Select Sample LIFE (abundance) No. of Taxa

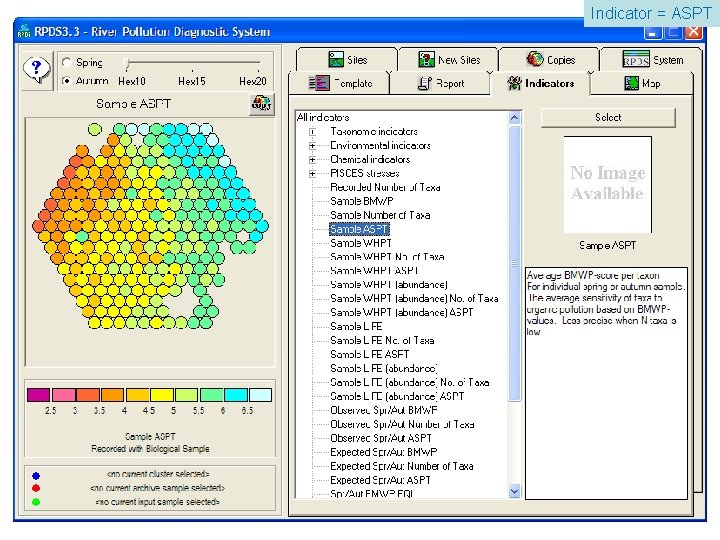[410, 382]
